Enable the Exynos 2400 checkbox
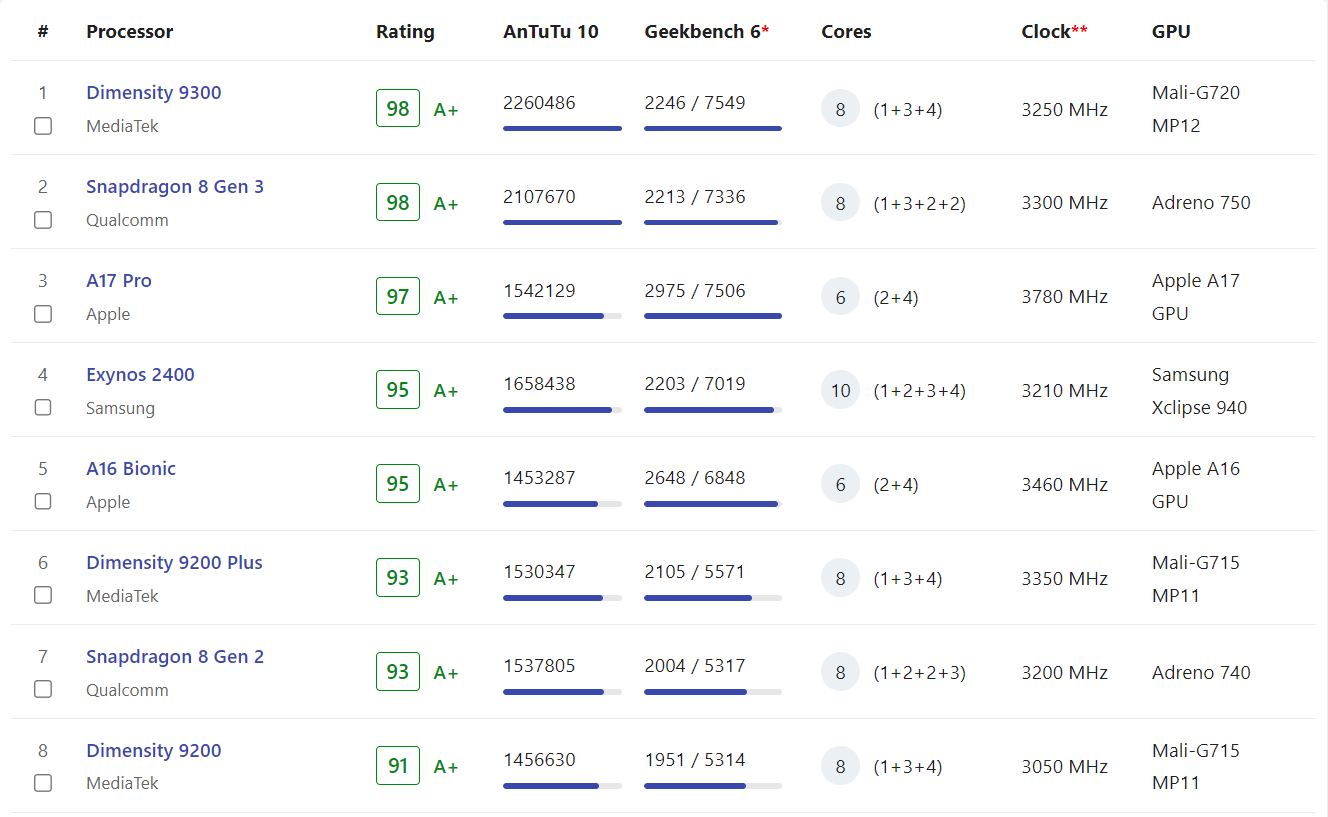 point(43,408)
